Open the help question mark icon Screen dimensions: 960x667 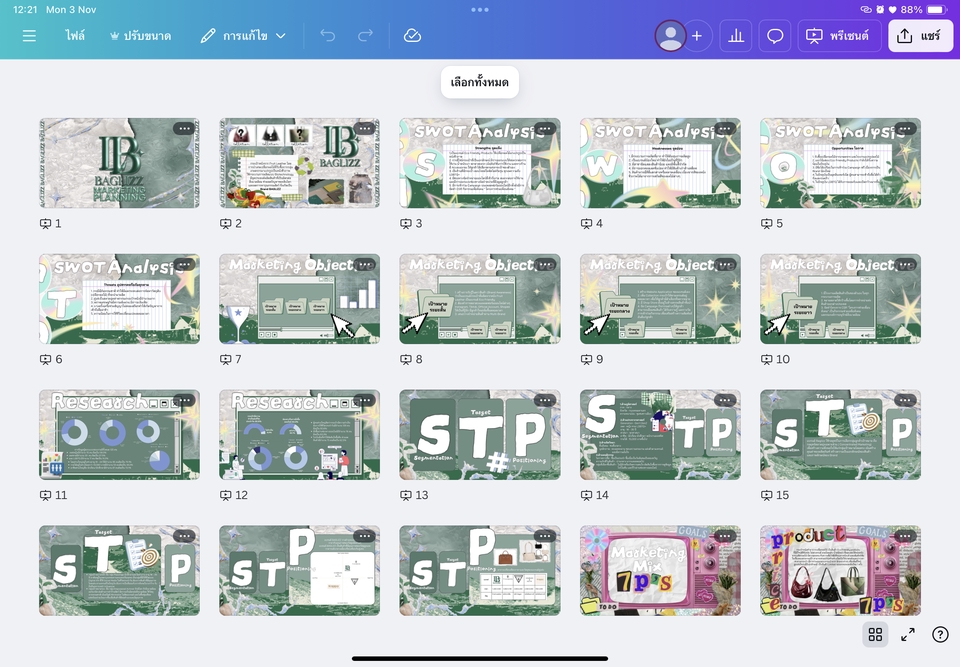[x=940, y=634]
